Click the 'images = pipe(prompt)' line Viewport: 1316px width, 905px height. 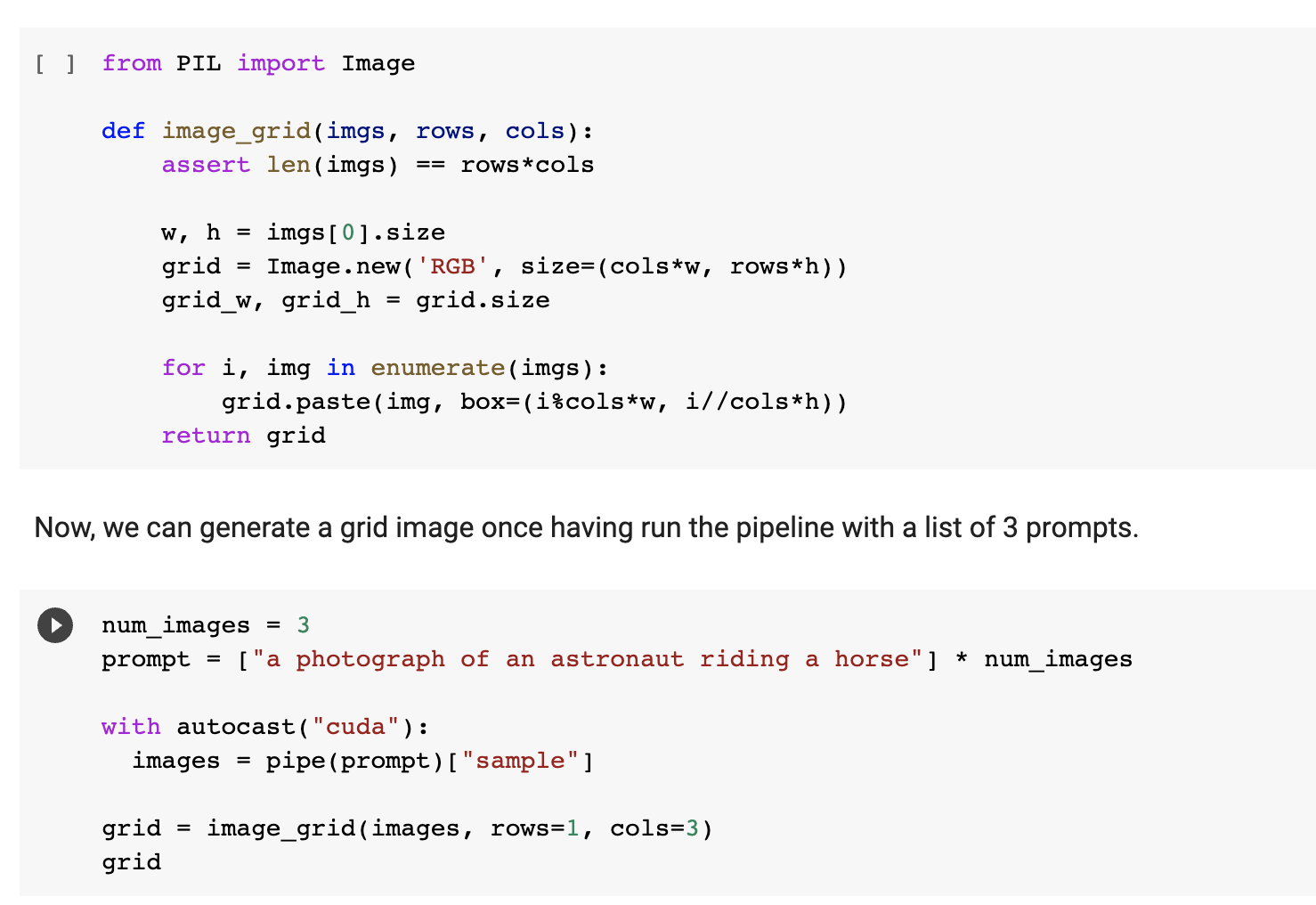pos(363,762)
